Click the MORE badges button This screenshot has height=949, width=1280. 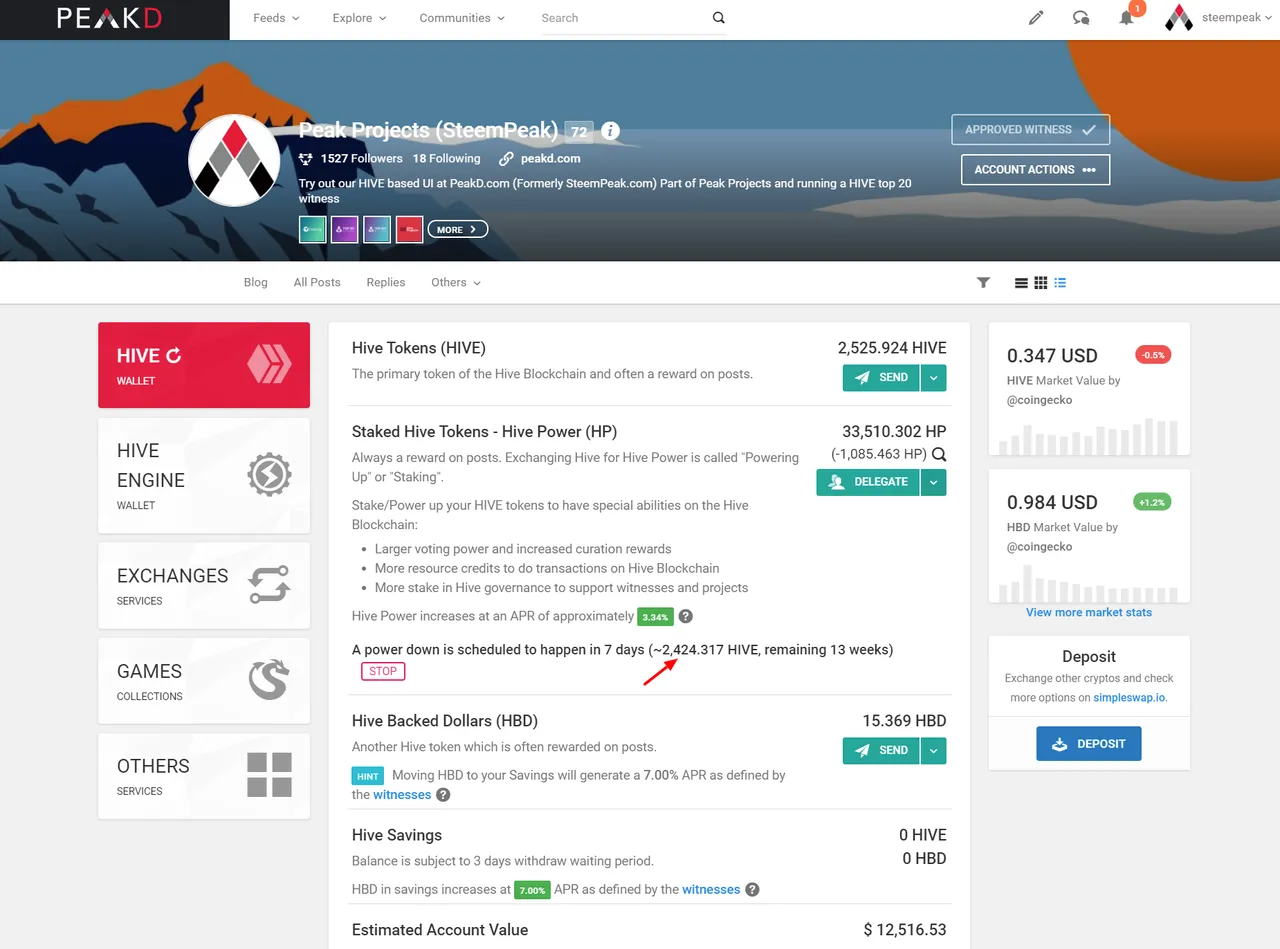point(458,230)
